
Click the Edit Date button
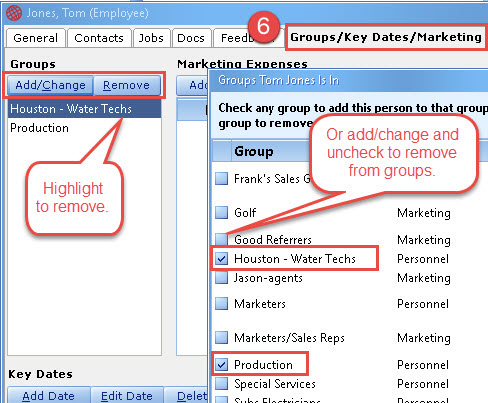127,396
